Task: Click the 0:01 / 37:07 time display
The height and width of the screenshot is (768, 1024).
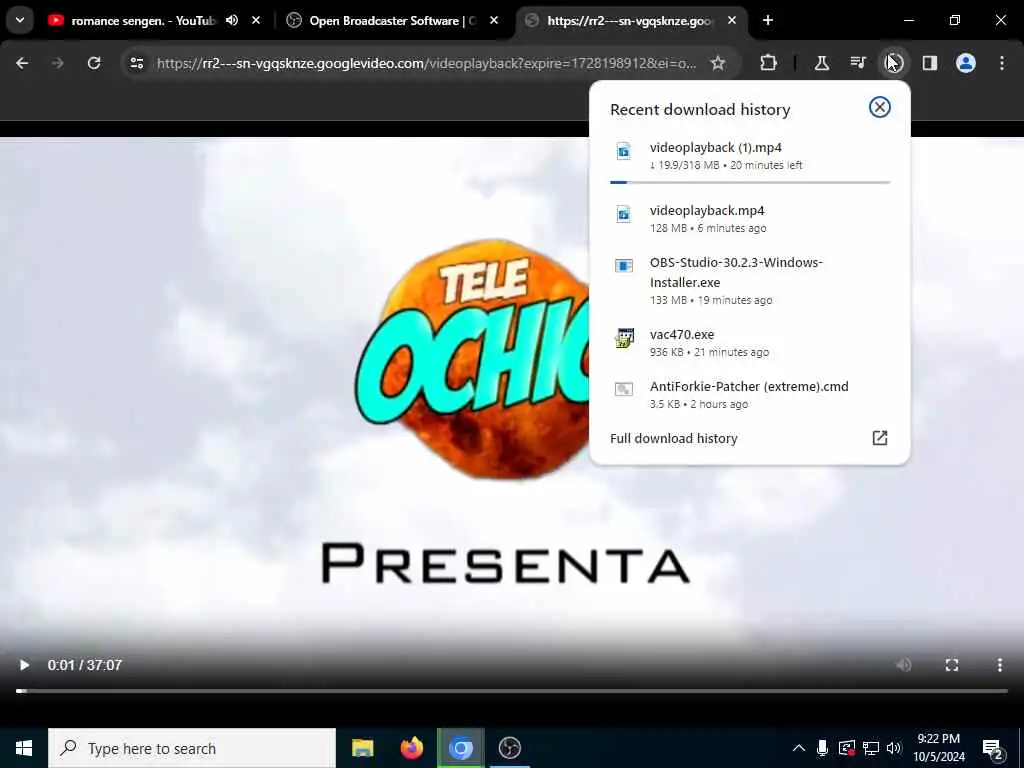Action: pos(85,665)
